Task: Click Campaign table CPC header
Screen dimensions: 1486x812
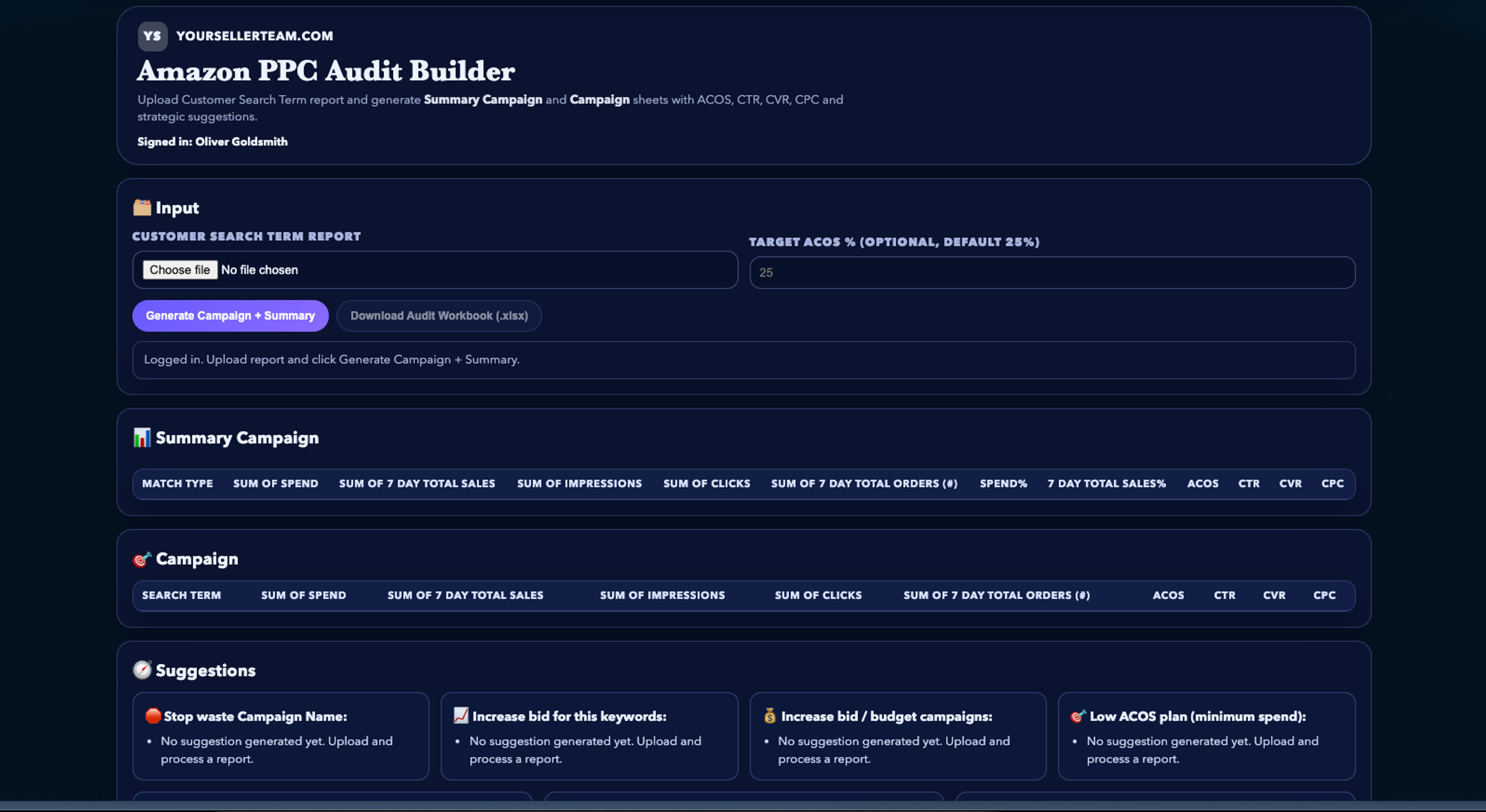Action: [x=1325, y=595]
